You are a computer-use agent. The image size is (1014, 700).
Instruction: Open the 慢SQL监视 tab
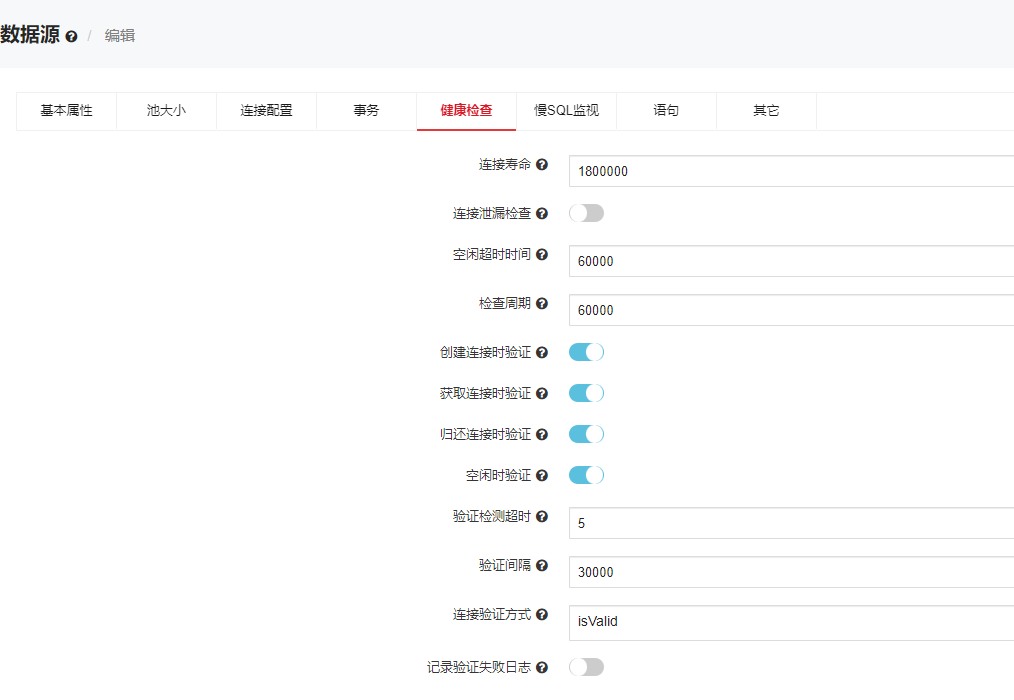[566, 111]
